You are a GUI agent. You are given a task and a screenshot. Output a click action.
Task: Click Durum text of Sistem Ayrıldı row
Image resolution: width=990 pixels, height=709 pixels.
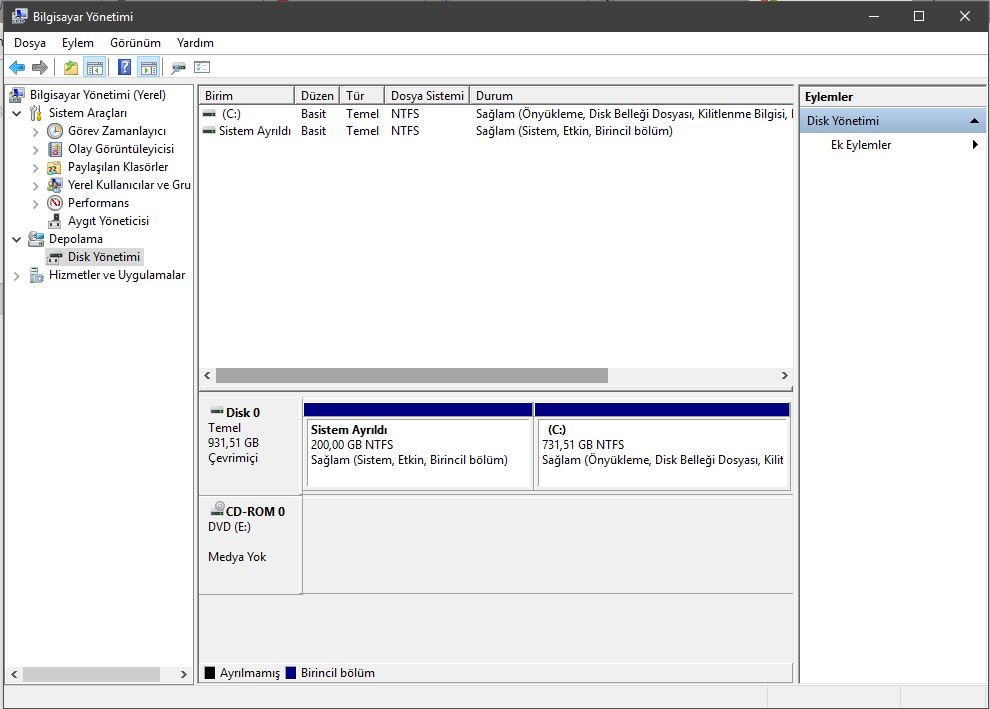pos(574,131)
